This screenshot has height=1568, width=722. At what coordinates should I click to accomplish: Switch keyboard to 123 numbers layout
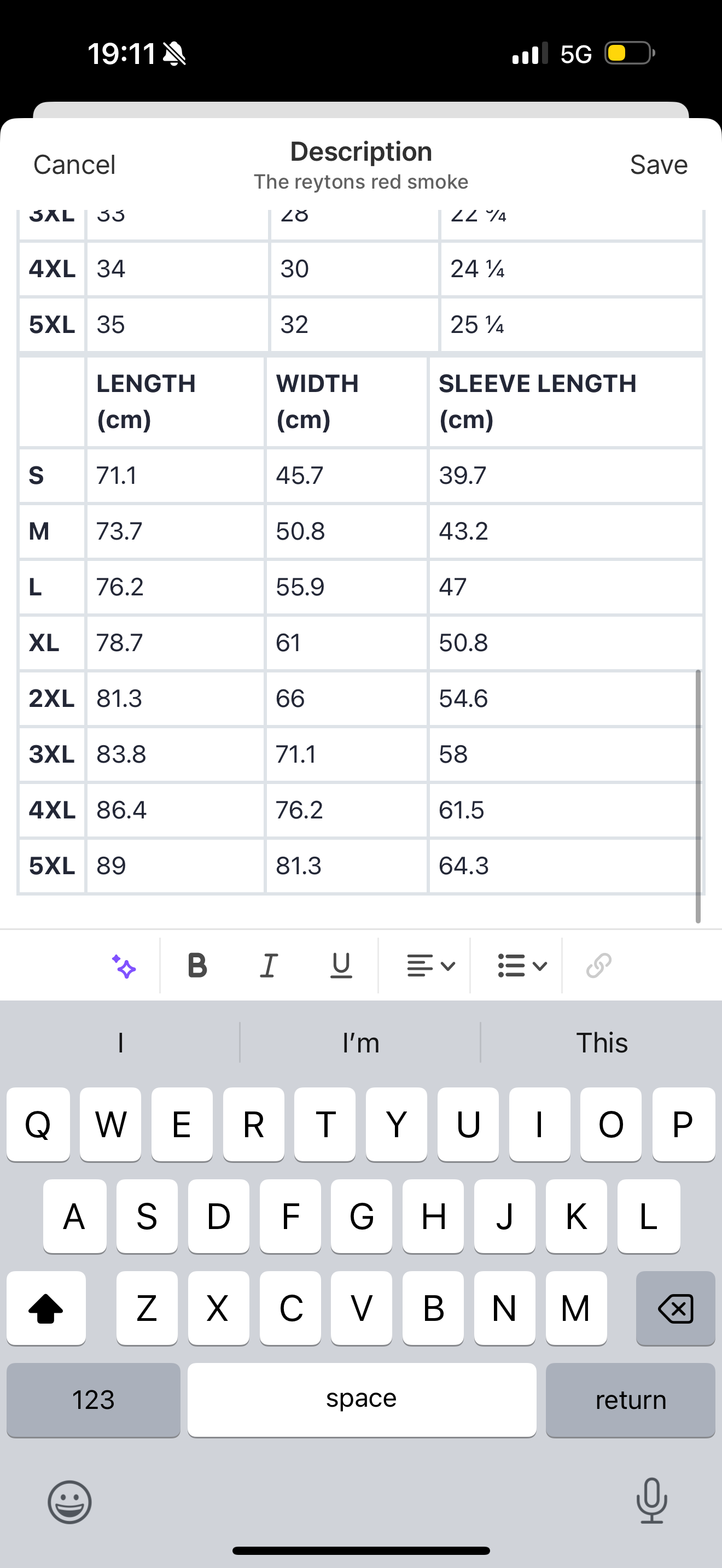[93, 1400]
